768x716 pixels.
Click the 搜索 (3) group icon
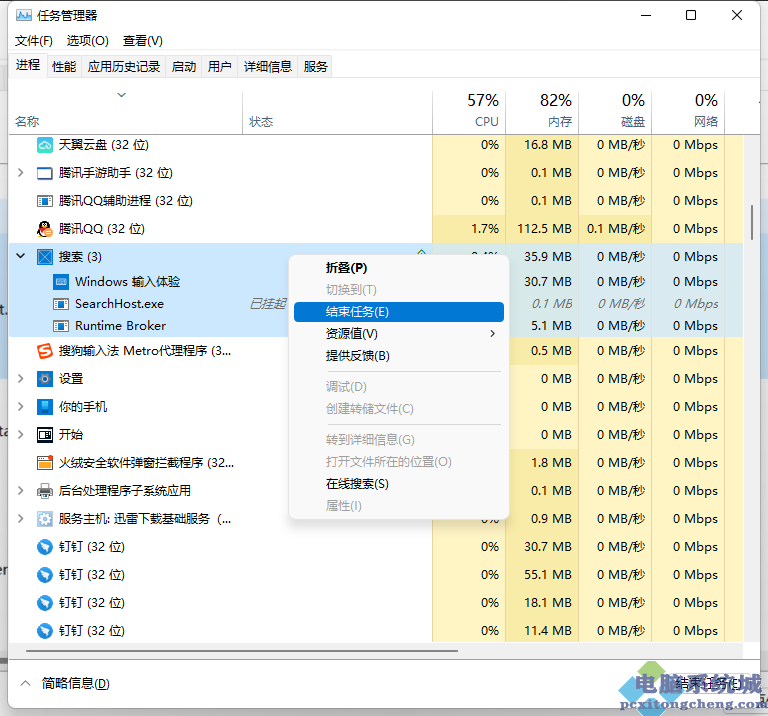coord(45,257)
